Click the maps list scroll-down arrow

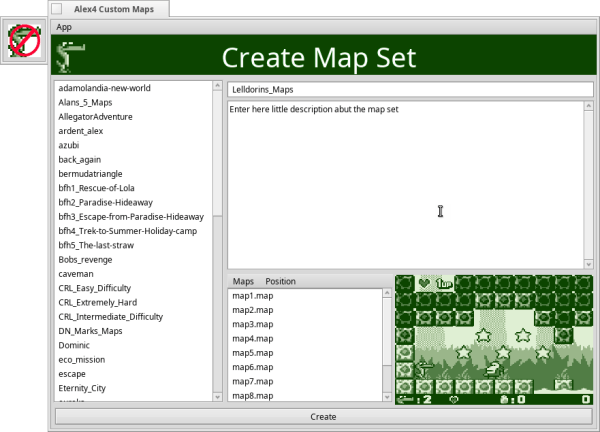[x=389, y=396]
